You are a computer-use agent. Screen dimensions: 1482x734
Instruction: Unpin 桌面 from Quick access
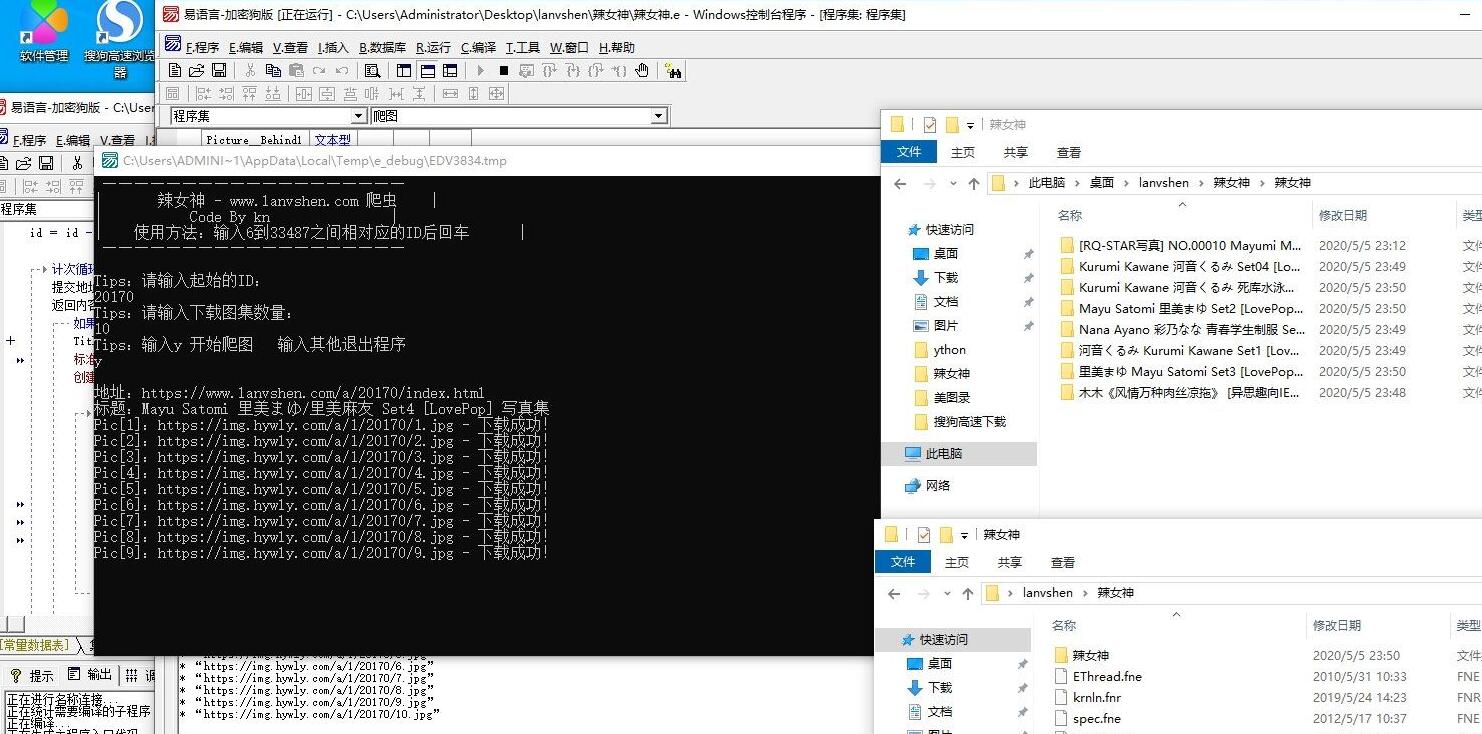click(1028, 253)
